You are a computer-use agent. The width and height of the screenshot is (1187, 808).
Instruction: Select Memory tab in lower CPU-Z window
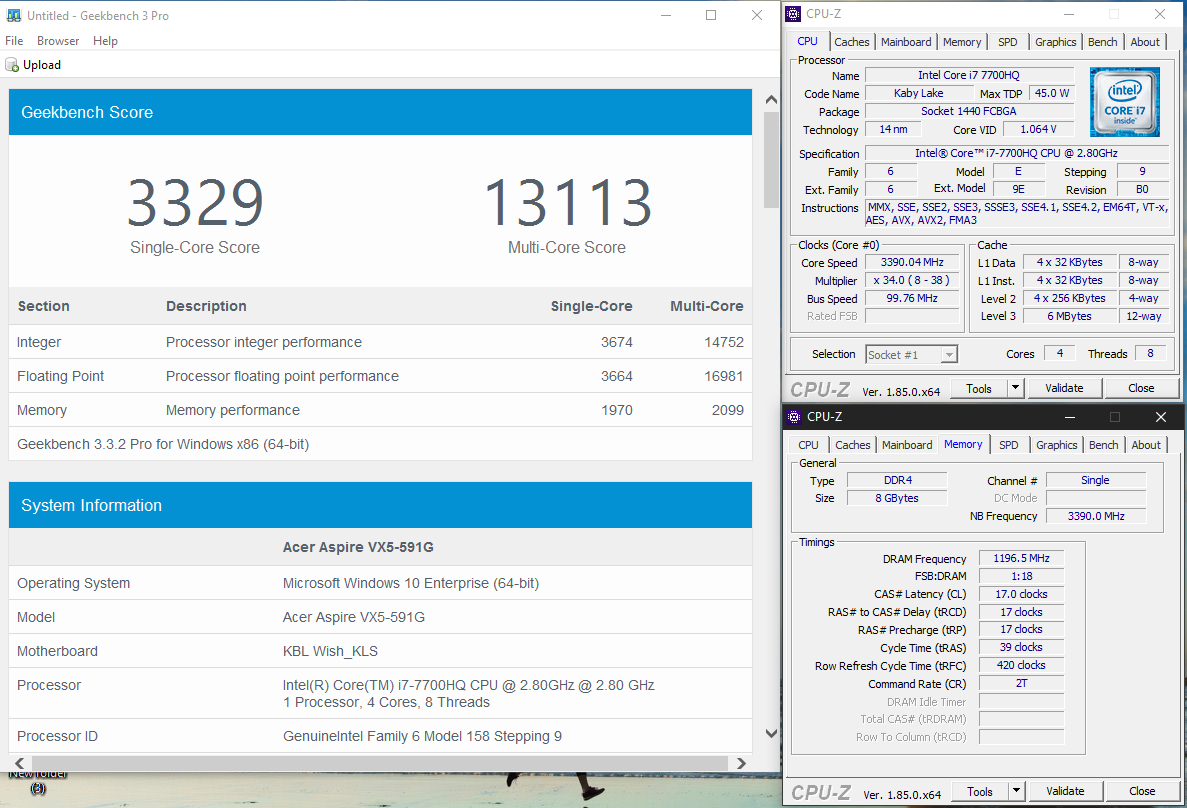963,445
